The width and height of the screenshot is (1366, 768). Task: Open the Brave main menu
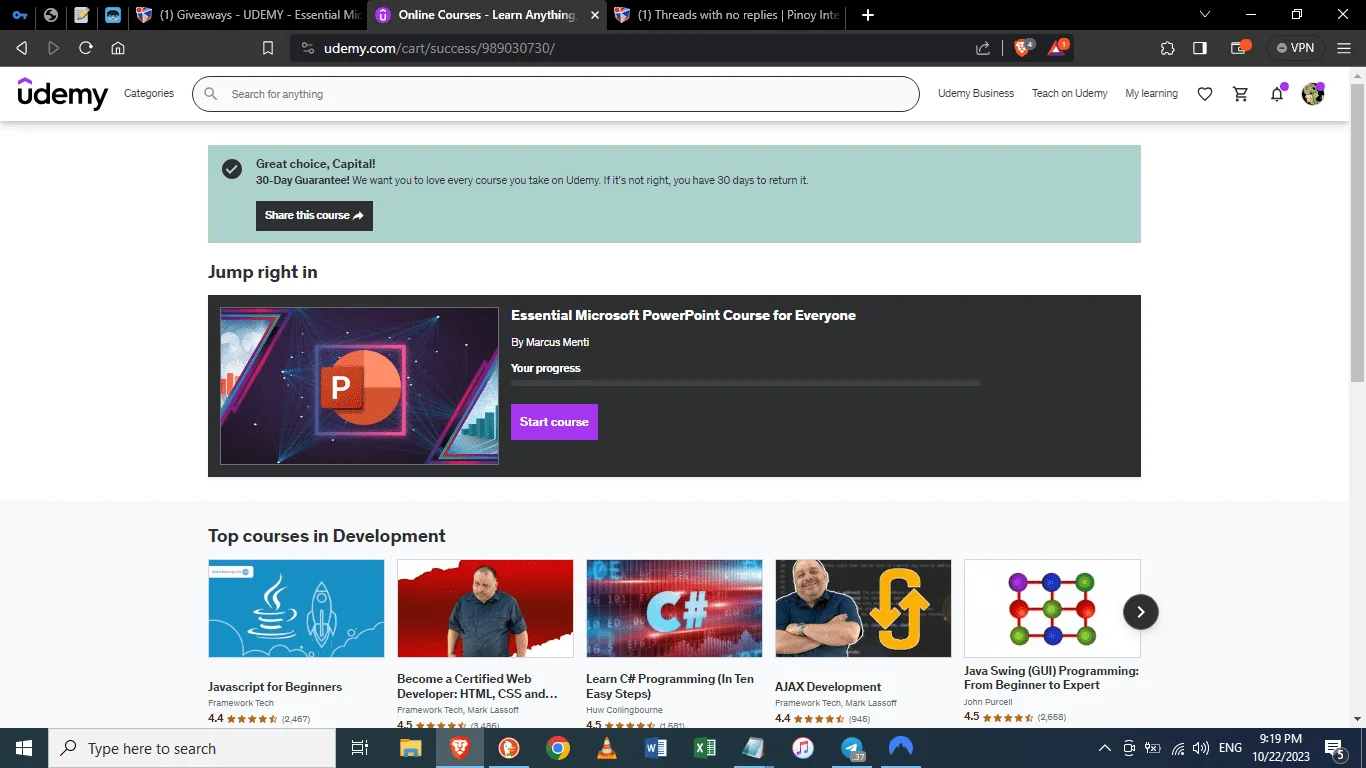tap(1346, 48)
